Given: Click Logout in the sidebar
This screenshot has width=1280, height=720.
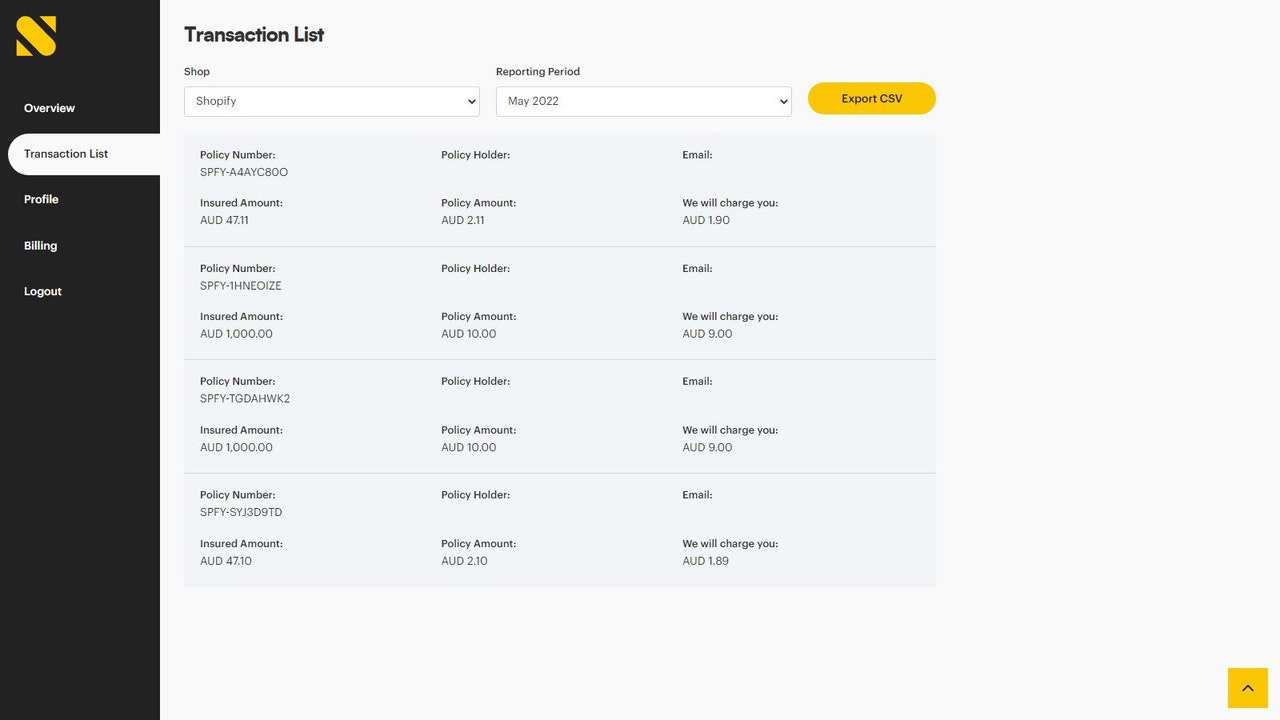Looking at the screenshot, I should pos(42,291).
